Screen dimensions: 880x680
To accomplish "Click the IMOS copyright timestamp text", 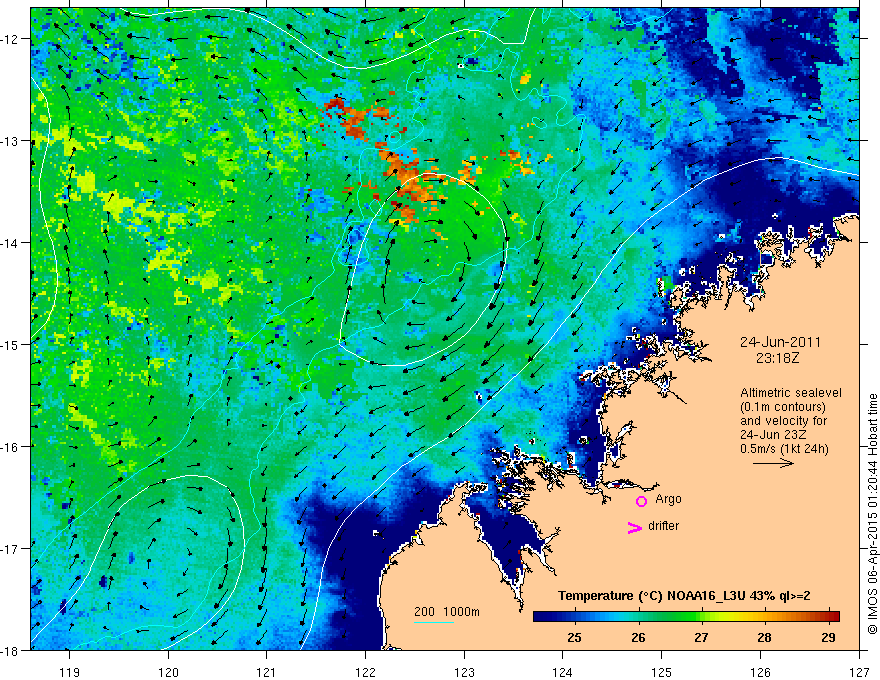I will click(872, 514).
